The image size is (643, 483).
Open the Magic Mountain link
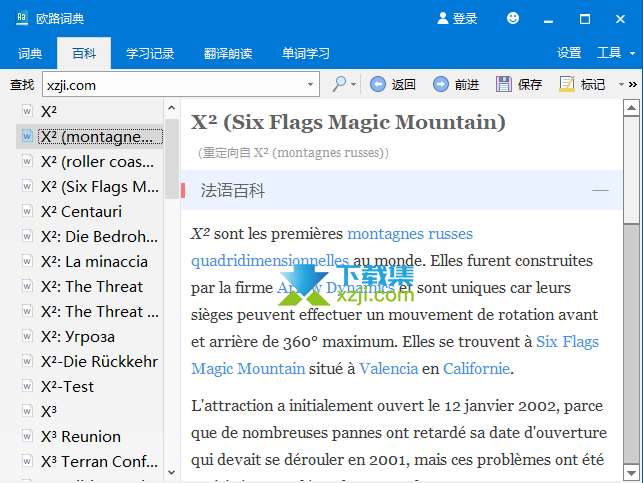(x=248, y=369)
